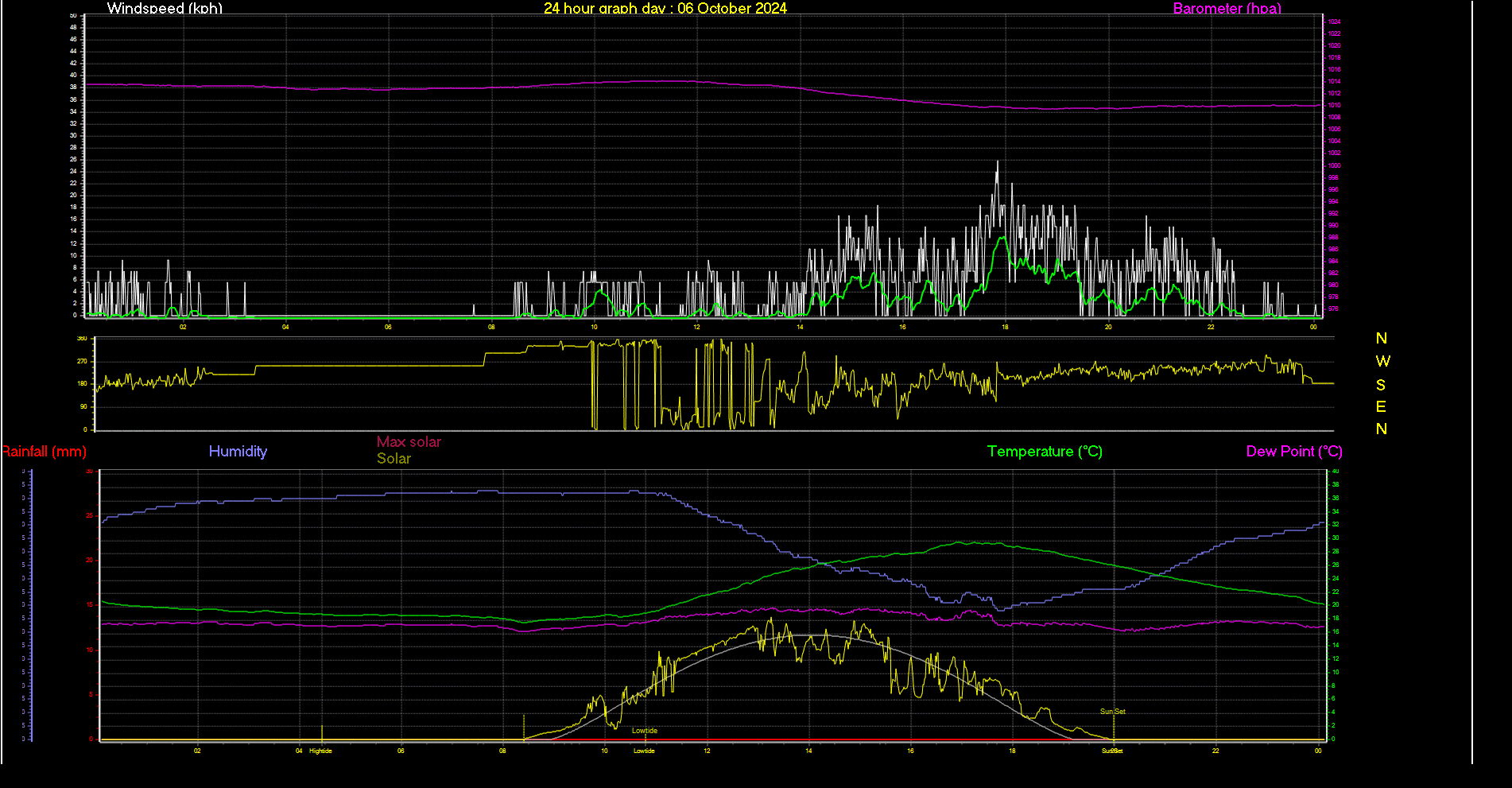
Task: Click the '270' wind direction axis value
Action: pyautogui.click(x=82, y=361)
